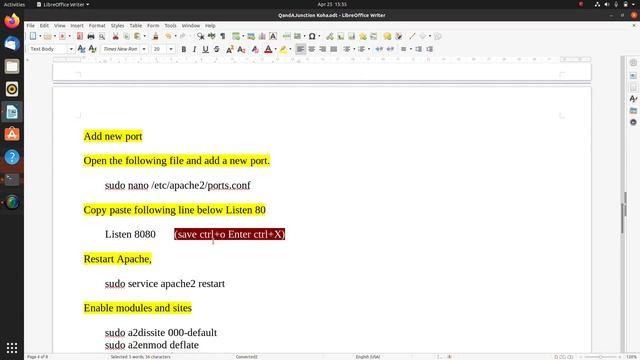Viewport: 640px width, 360px height.
Task: Open the font size dropdown
Action: [x=171, y=49]
